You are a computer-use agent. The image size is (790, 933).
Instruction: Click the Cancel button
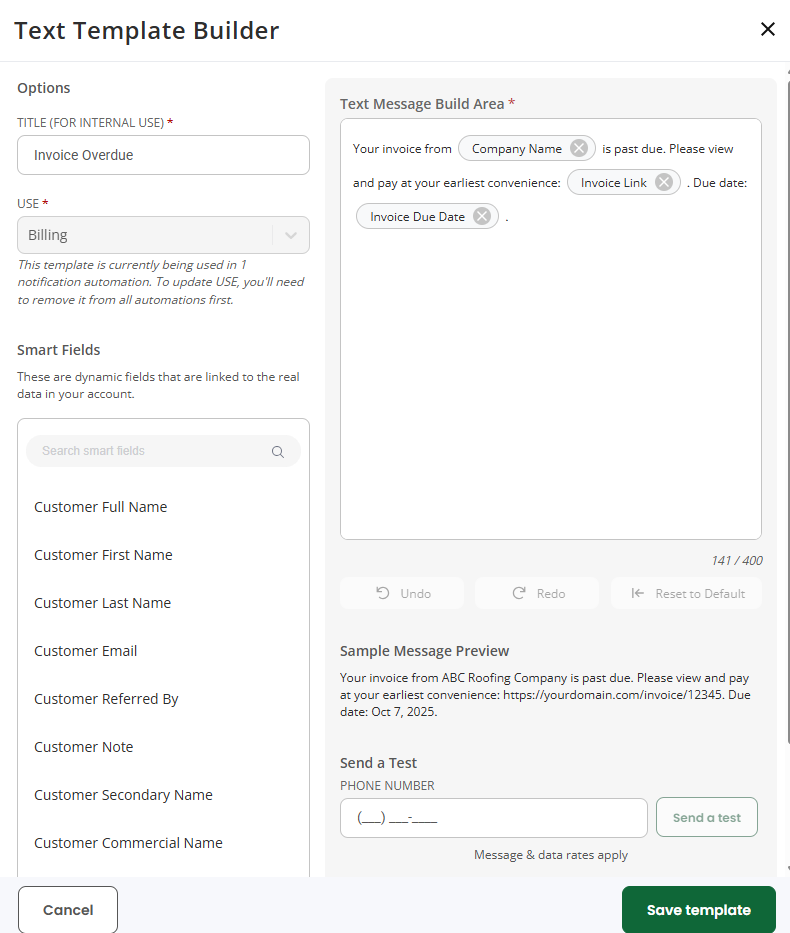[68, 910]
